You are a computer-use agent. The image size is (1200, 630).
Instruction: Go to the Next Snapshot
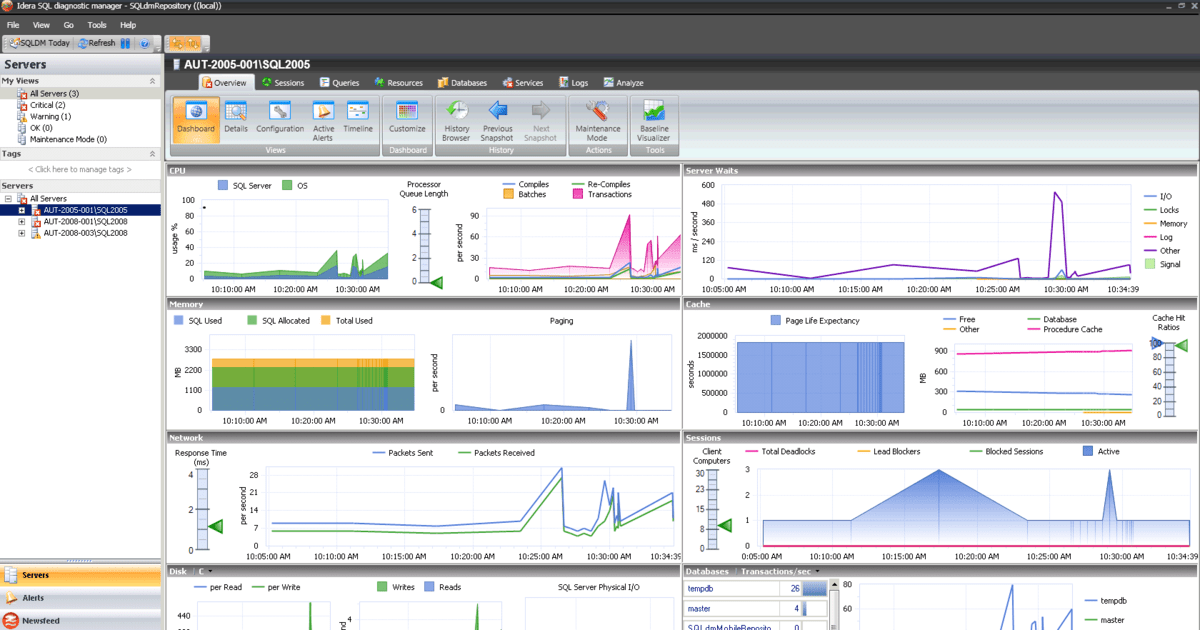coord(541,120)
